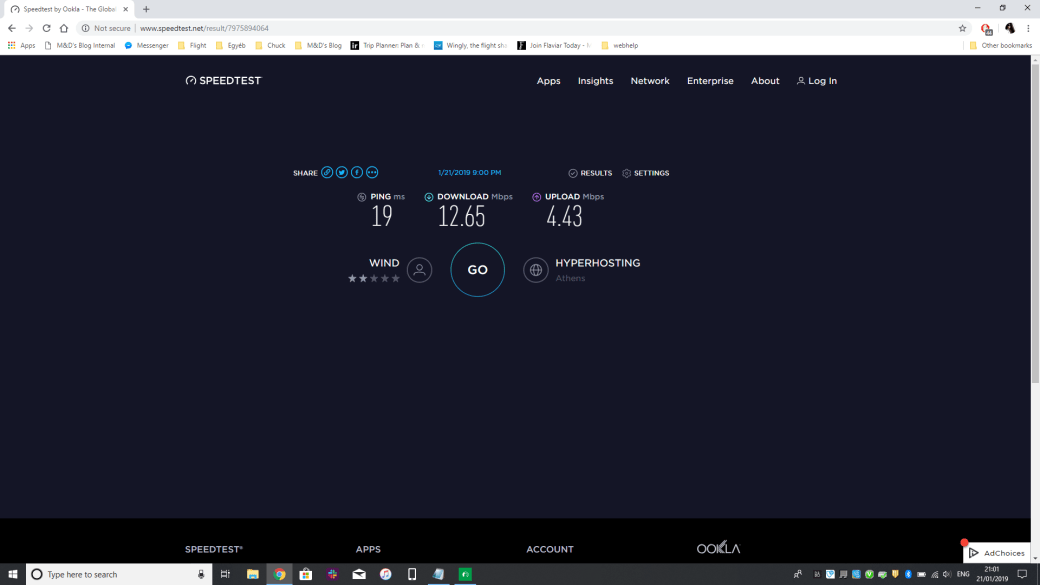The height and width of the screenshot is (585, 1040).
Task: Open the Results page
Action: (x=590, y=173)
